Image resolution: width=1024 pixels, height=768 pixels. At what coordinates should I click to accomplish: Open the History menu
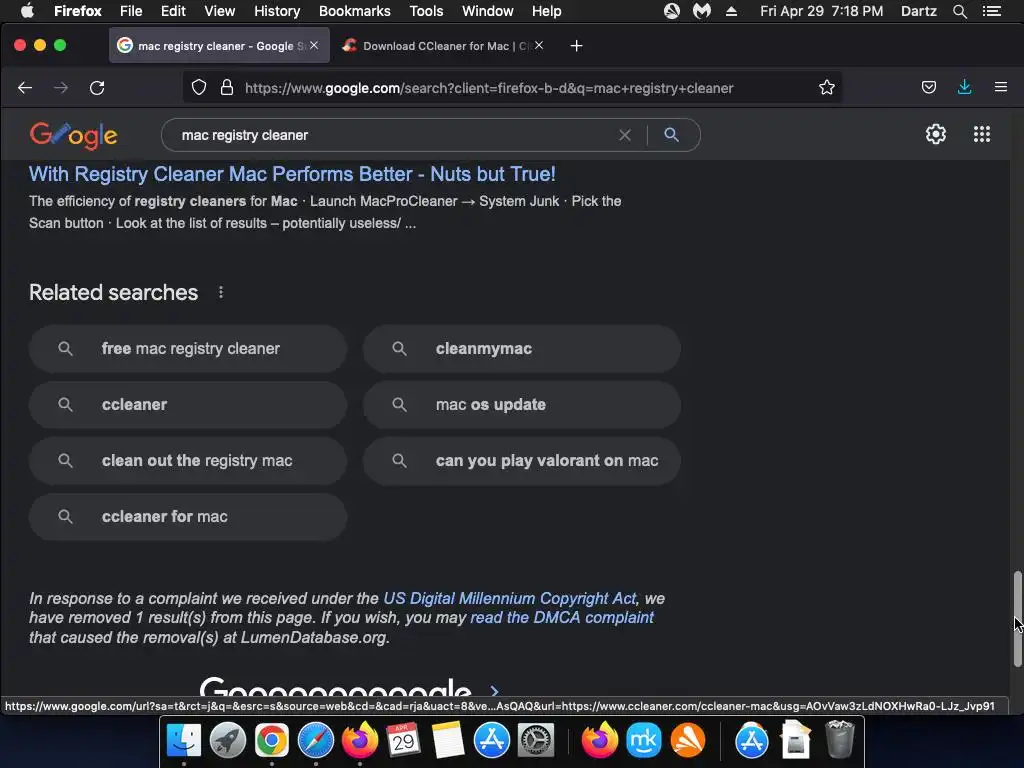pos(277,11)
